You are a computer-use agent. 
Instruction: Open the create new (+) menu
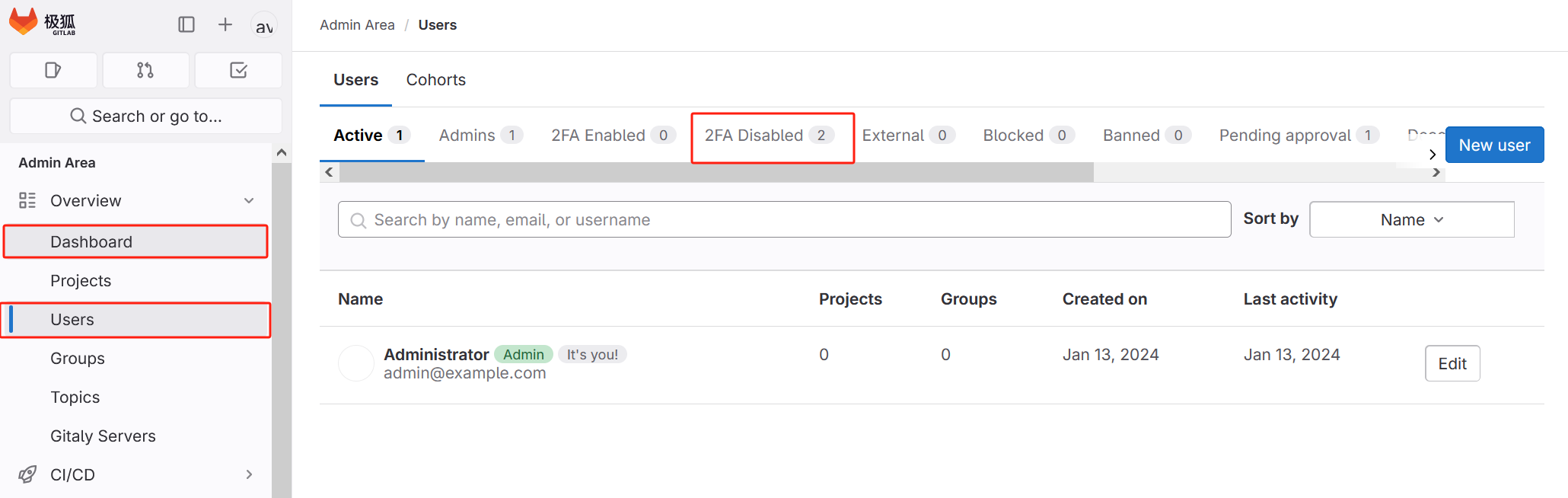(225, 24)
